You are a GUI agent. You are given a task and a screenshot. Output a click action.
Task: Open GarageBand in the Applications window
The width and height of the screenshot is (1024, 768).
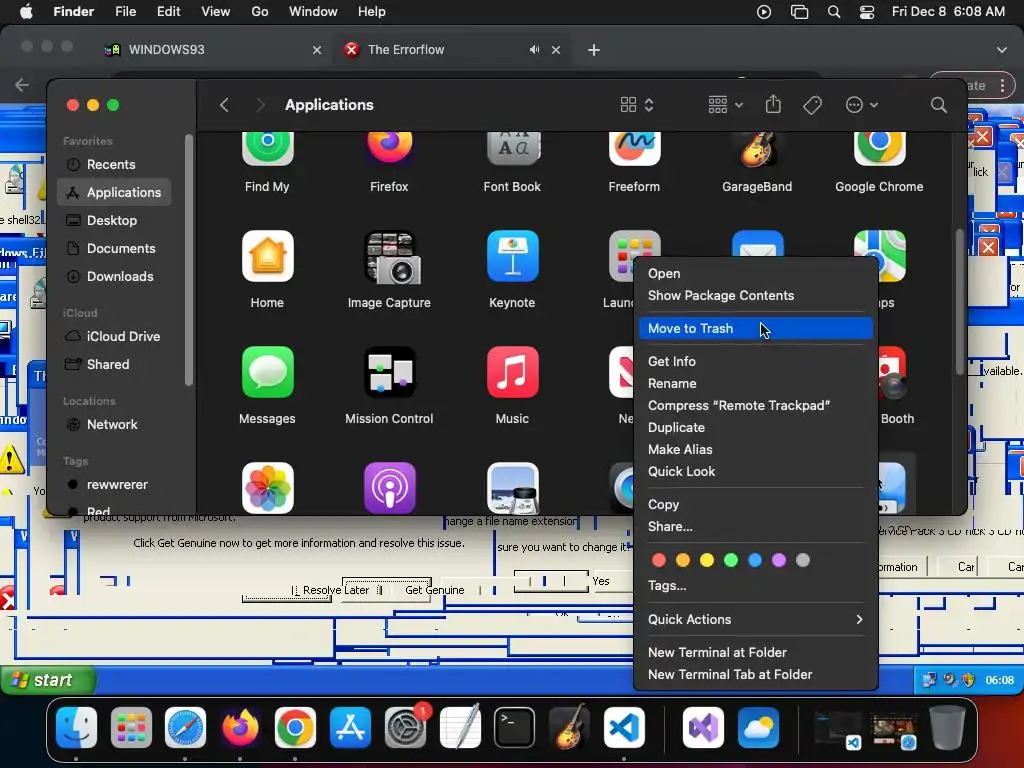coord(757,148)
